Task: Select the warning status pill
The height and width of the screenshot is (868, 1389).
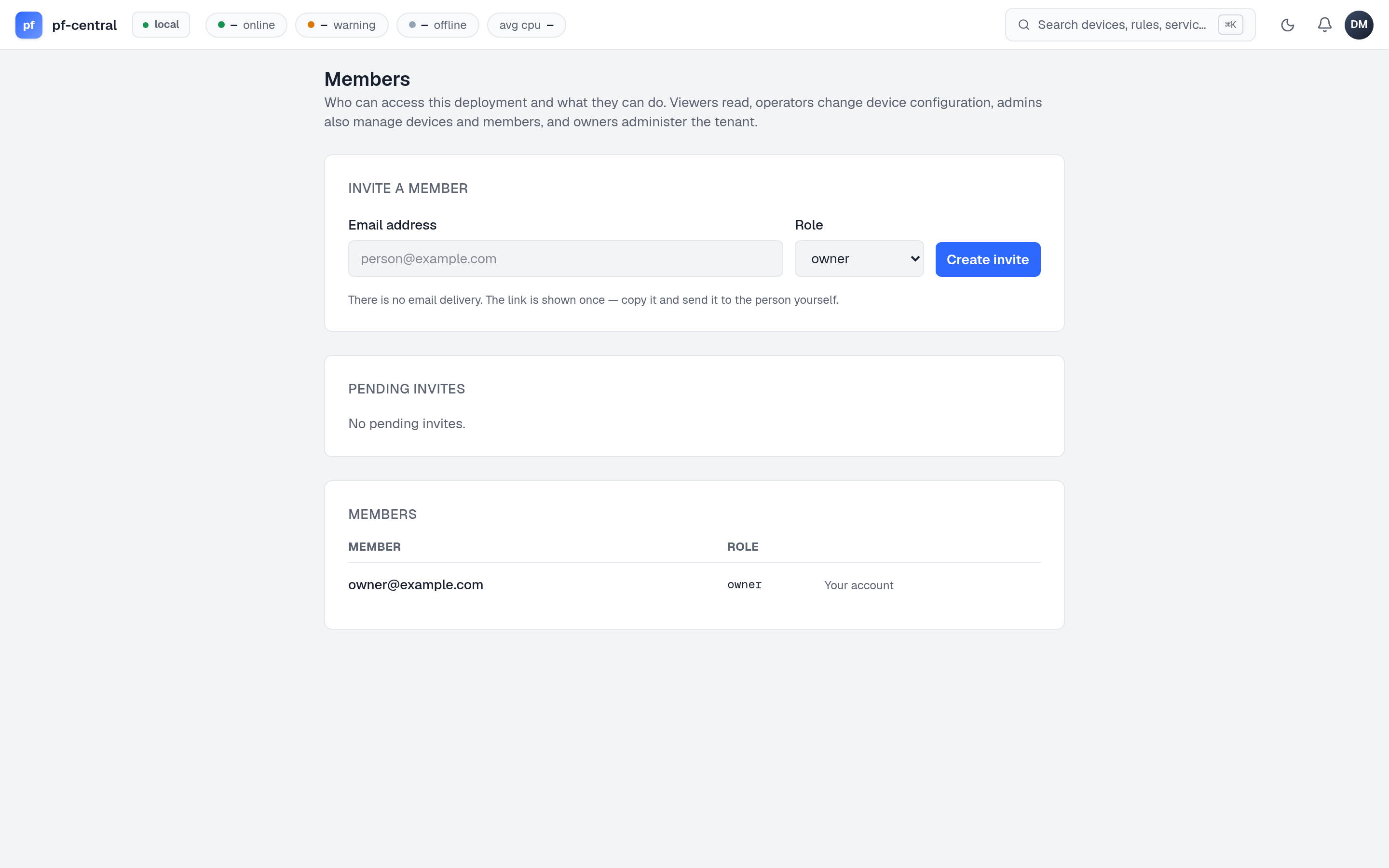Action: [x=341, y=25]
